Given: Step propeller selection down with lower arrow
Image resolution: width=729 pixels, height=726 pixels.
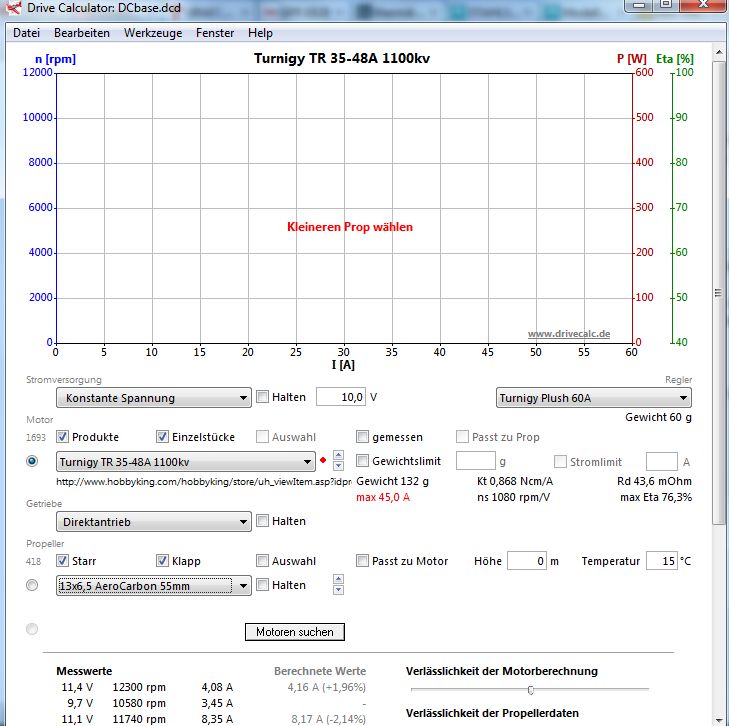Looking at the screenshot, I should coord(338,590).
